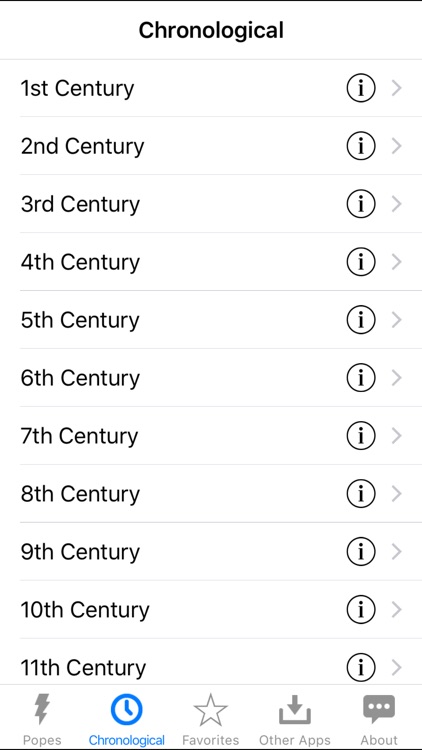This screenshot has height=750, width=422.
Task: Open info details for 3rd Century
Action: pos(361,204)
